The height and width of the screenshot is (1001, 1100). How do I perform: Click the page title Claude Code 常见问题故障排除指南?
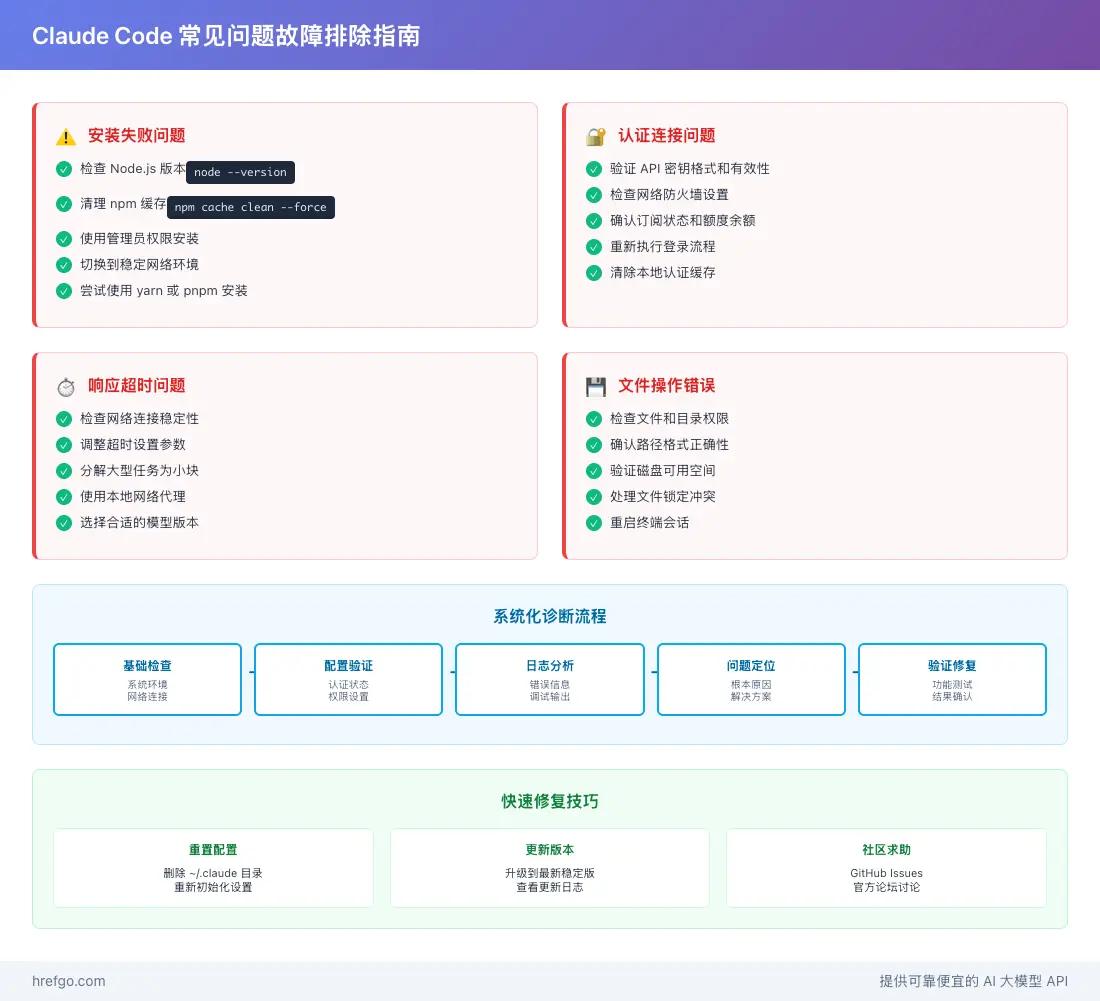tap(226, 36)
